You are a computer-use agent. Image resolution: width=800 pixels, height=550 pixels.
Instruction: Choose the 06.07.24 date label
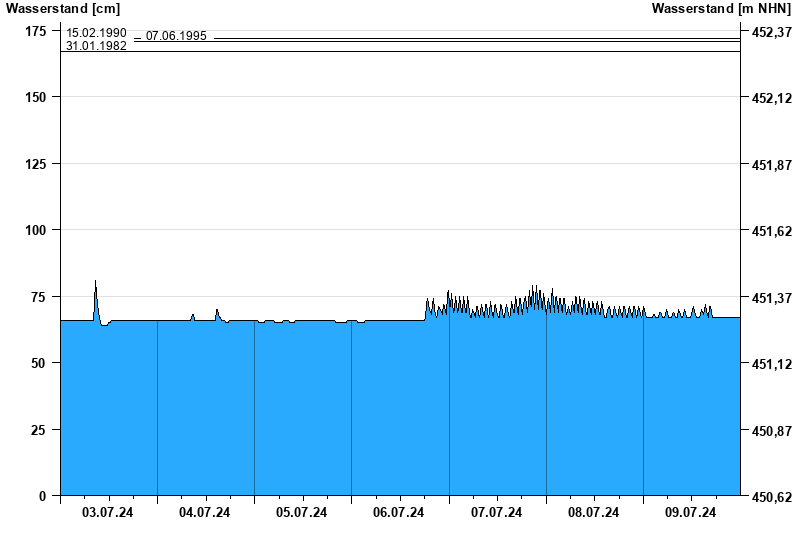tap(399, 513)
